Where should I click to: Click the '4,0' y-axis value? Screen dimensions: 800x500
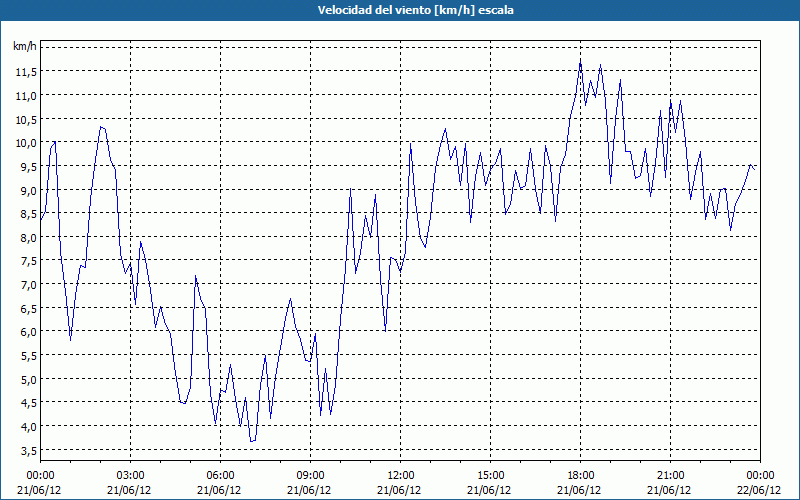[x=28, y=427]
